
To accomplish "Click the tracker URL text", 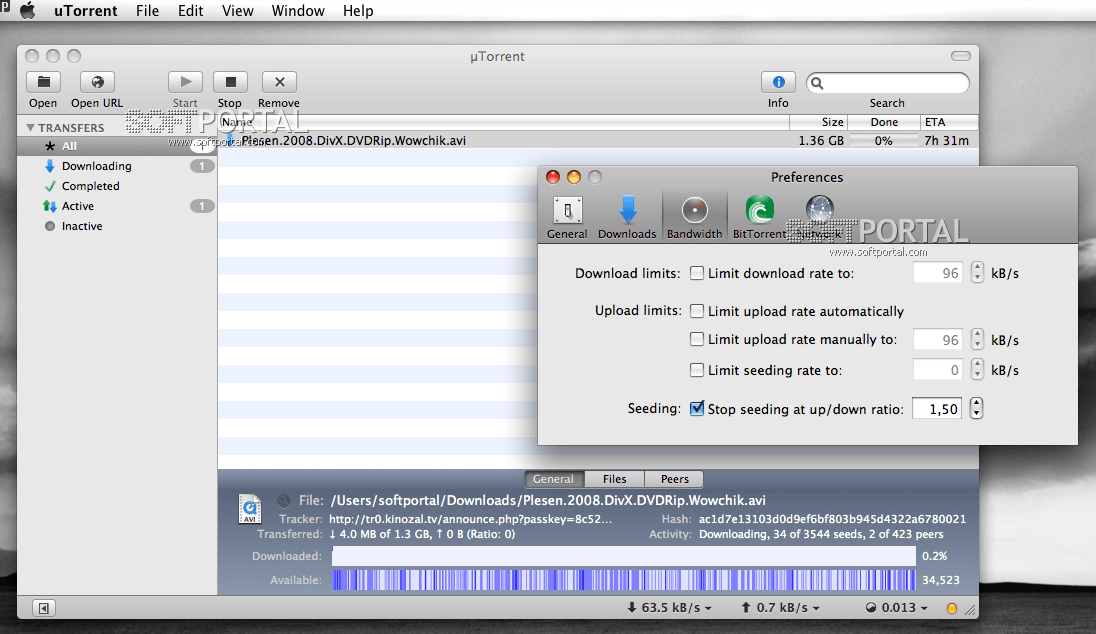I will 470,519.
